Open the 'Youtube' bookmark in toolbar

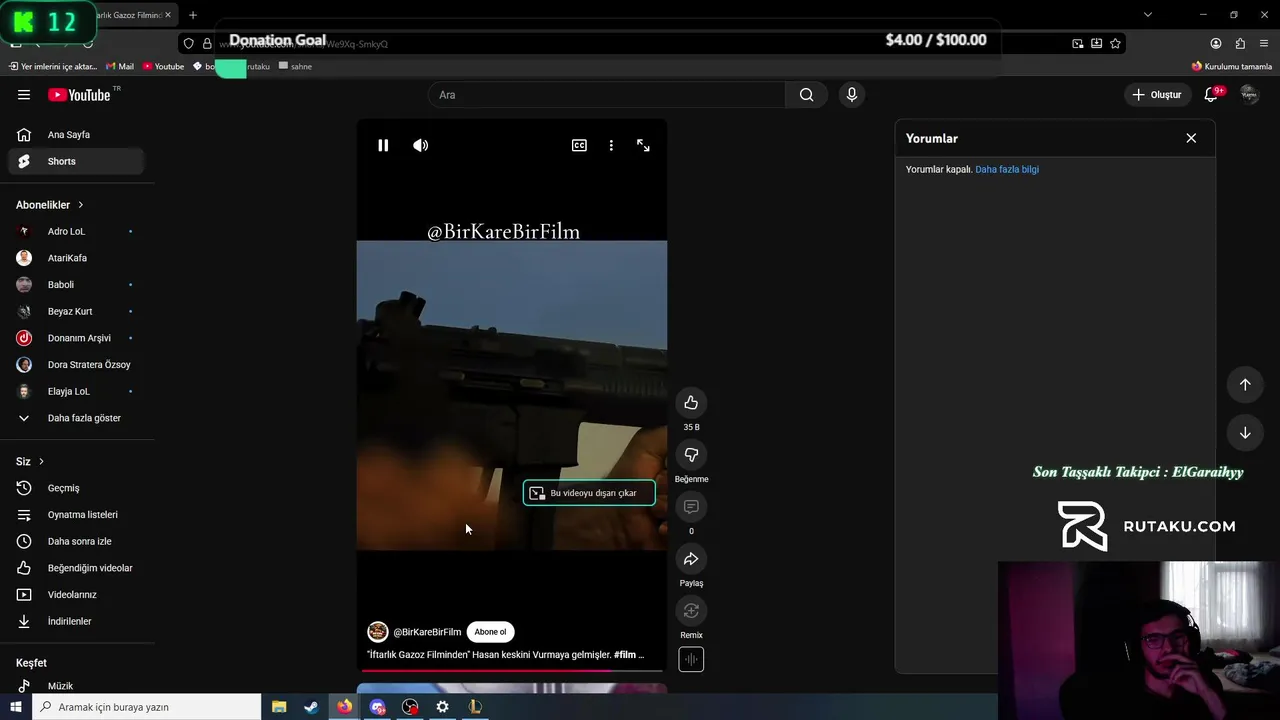[x=163, y=66]
